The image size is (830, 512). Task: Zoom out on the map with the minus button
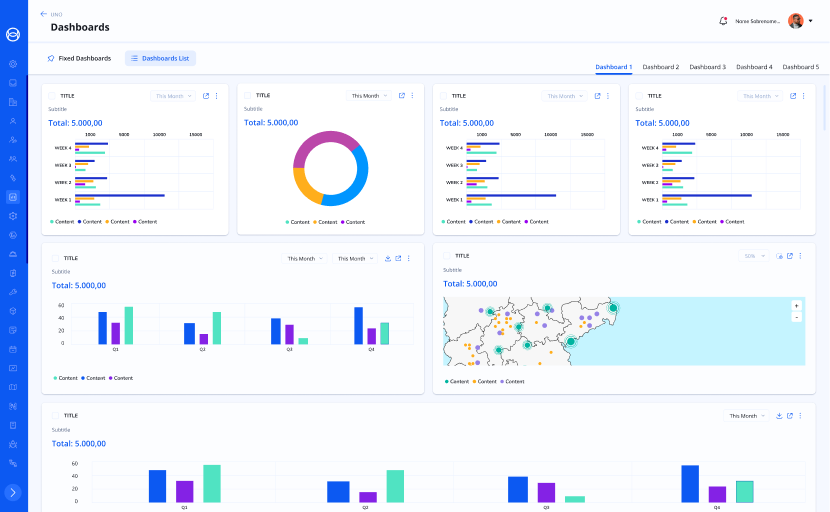pyautogui.click(x=796, y=317)
